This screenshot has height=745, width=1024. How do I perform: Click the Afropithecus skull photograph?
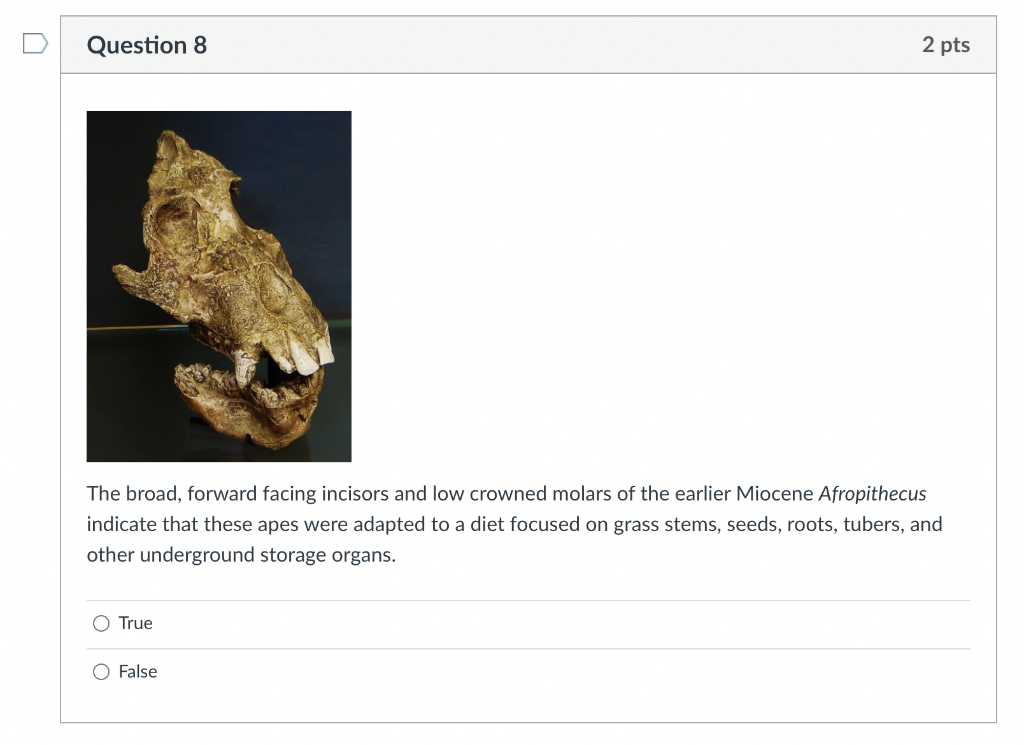(x=218, y=286)
